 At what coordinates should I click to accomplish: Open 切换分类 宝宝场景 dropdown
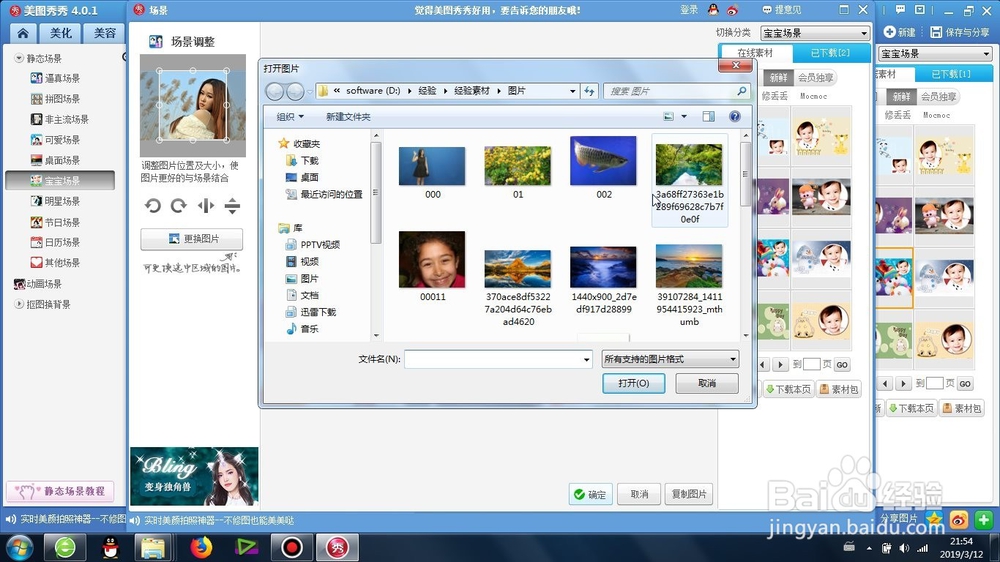click(x=815, y=33)
